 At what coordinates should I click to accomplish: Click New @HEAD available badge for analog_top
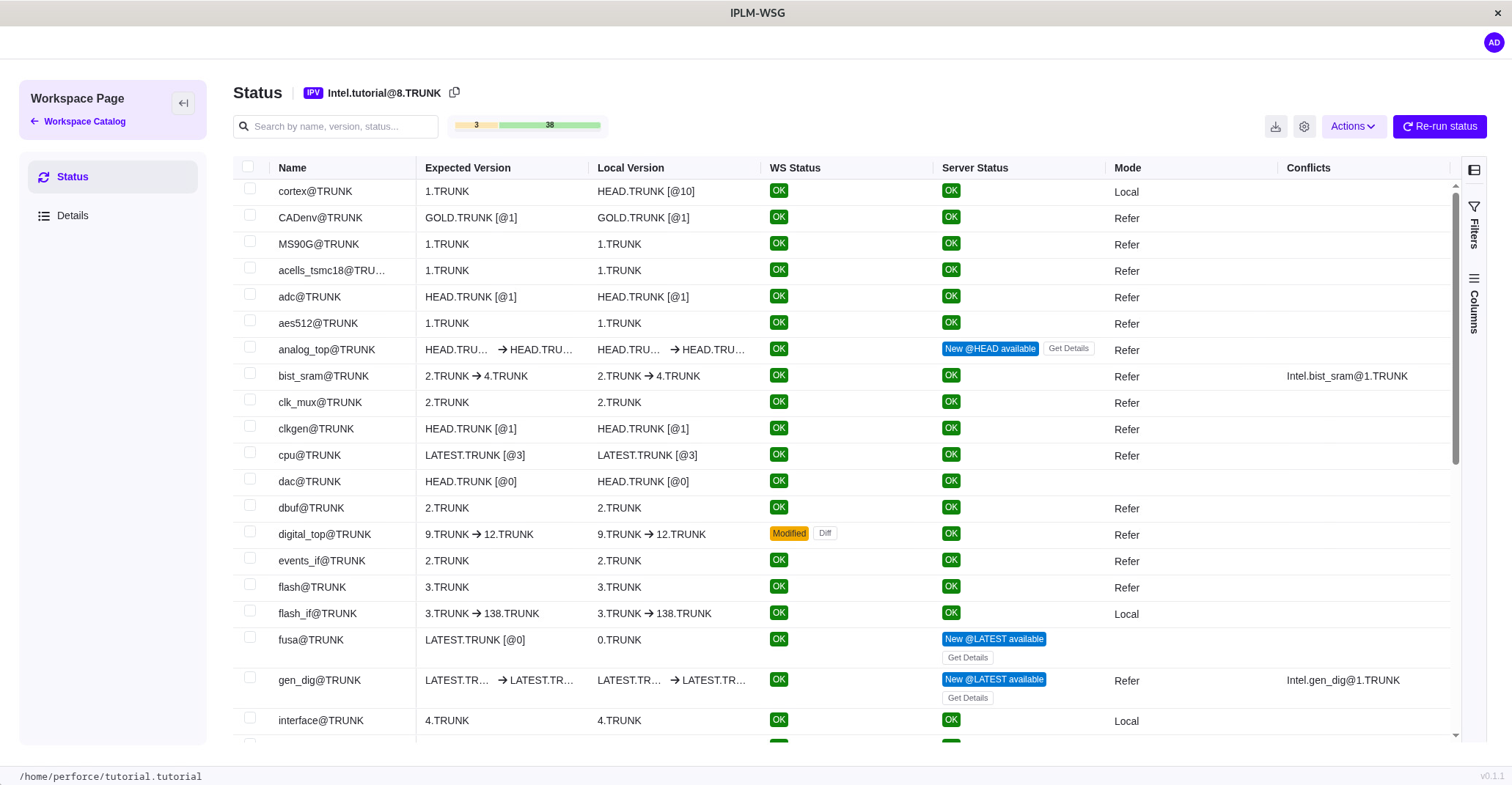[x=990, y=349]
